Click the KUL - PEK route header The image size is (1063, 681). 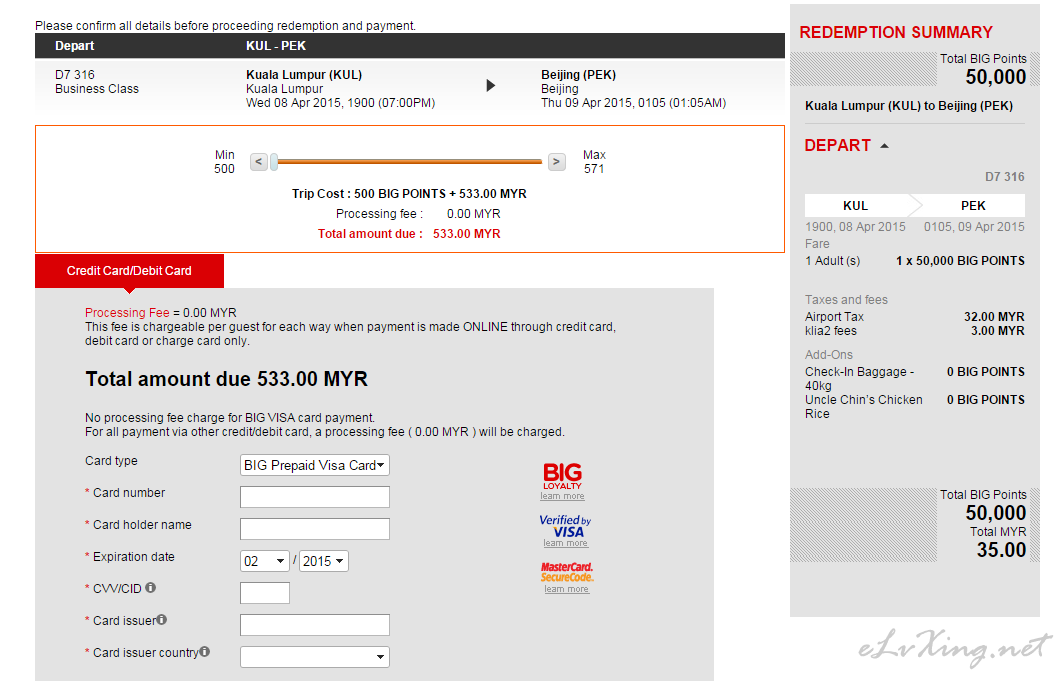[x=276, y=46]
